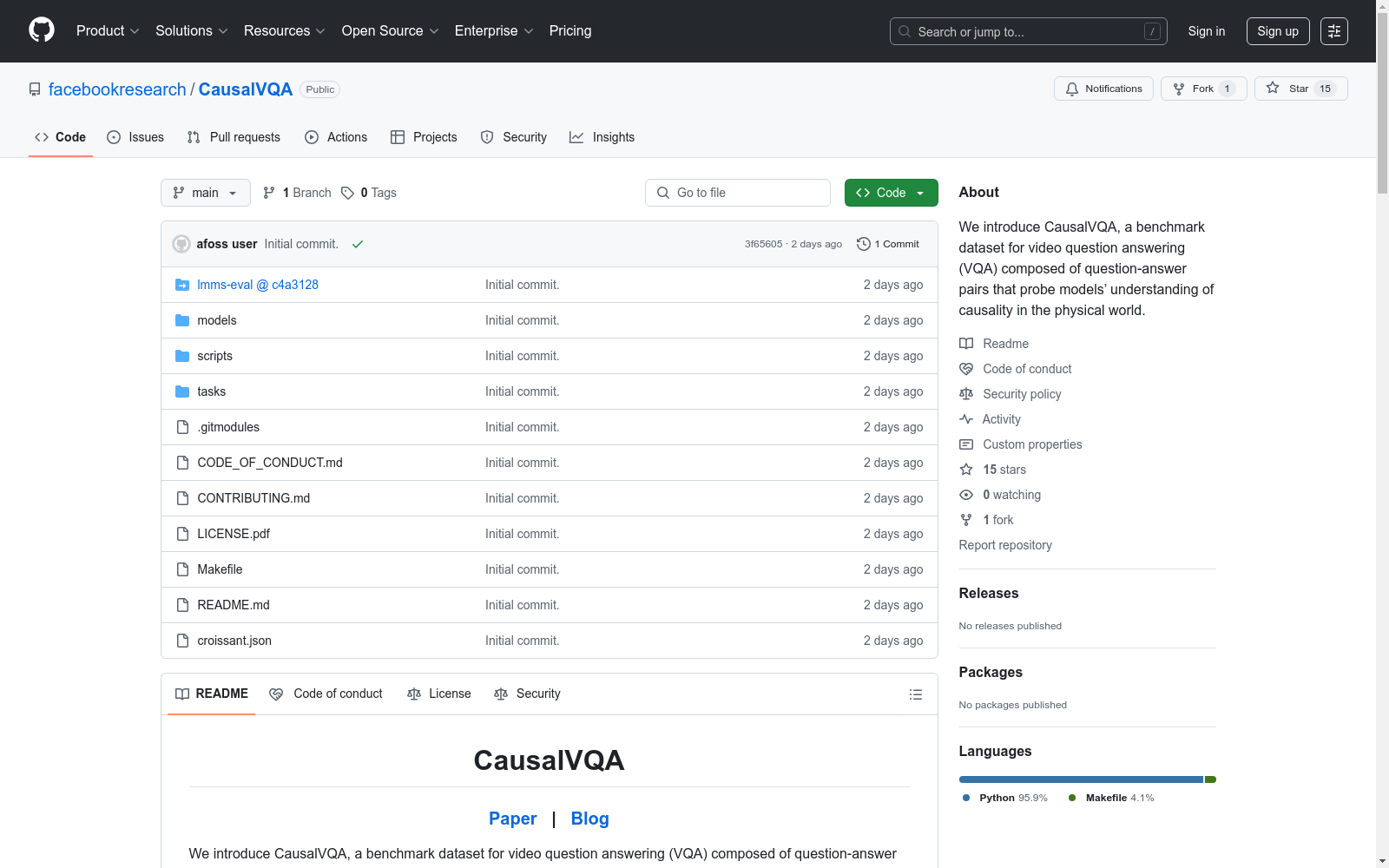Switch to the Insights tab
This screenshot has width=1389, height=868.
coord(602,137)
